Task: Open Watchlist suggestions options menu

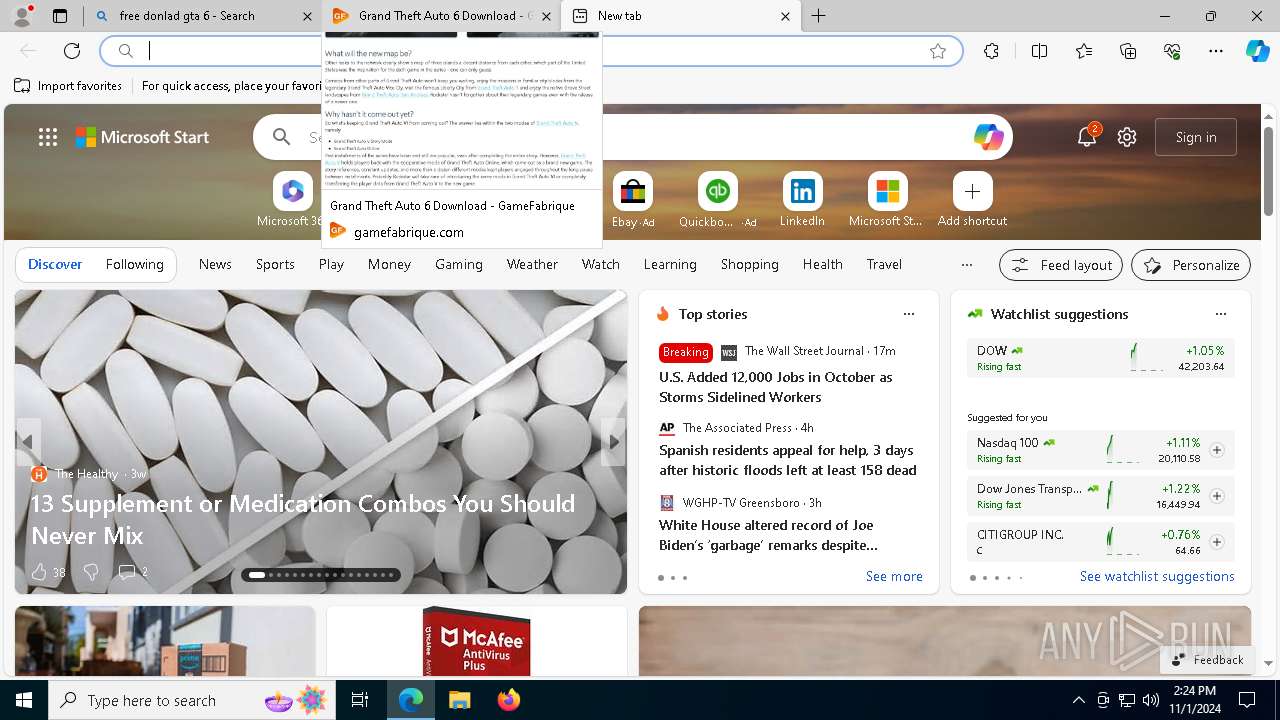Action: click(1221, 314)
